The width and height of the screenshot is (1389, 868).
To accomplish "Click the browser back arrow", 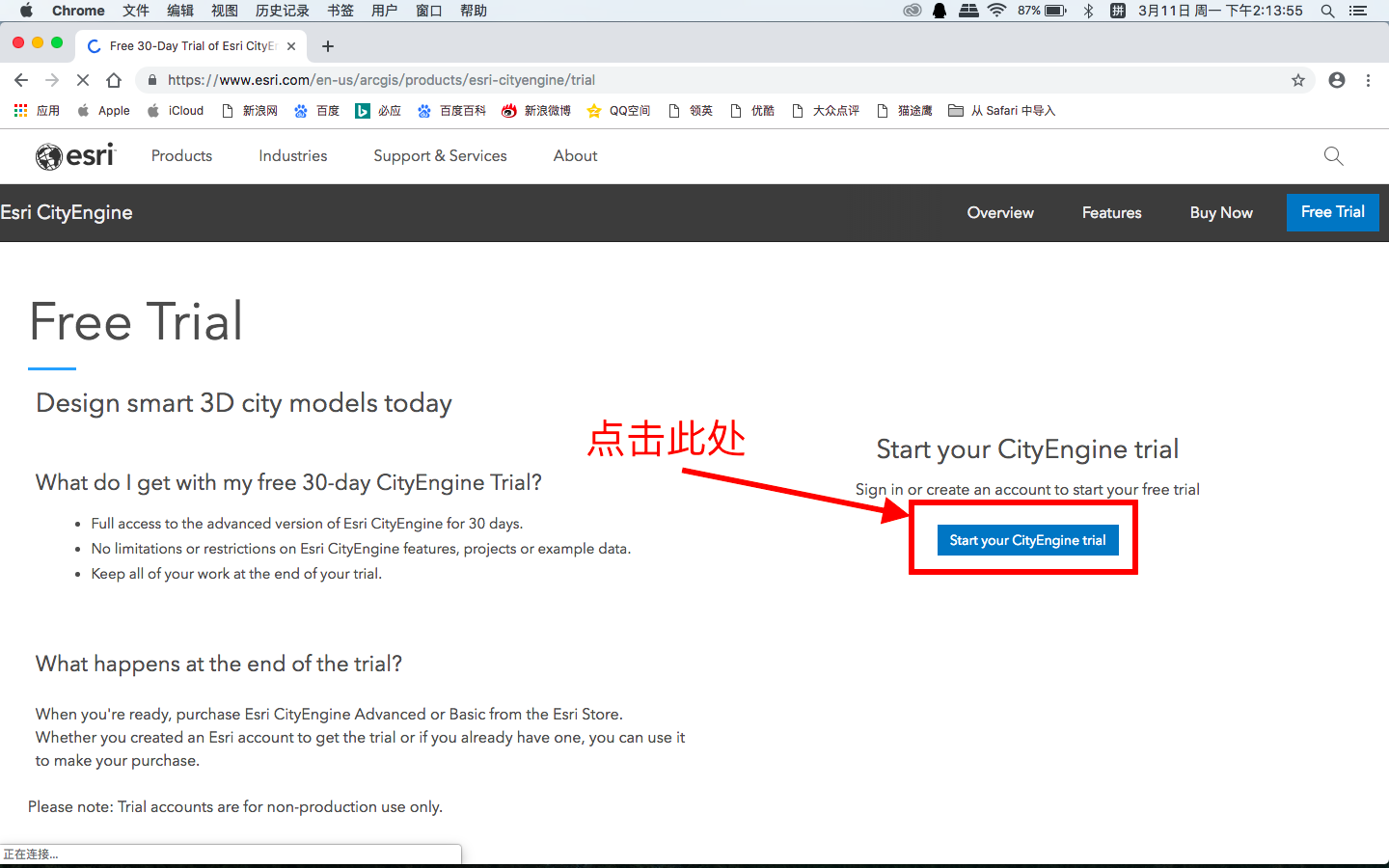I will pos(21,80).
